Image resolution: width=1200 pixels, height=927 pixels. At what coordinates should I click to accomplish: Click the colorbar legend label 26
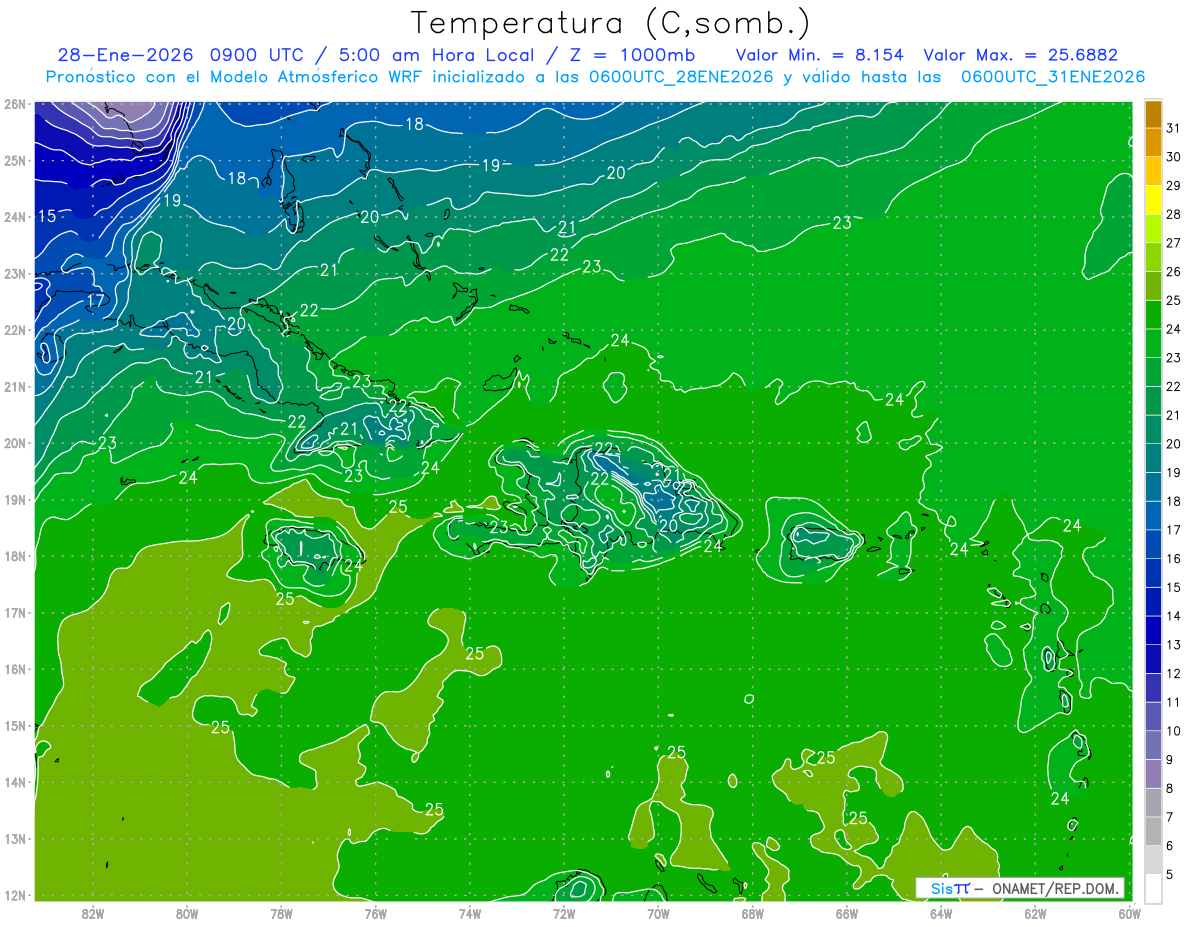click(x=1174, y=272)
